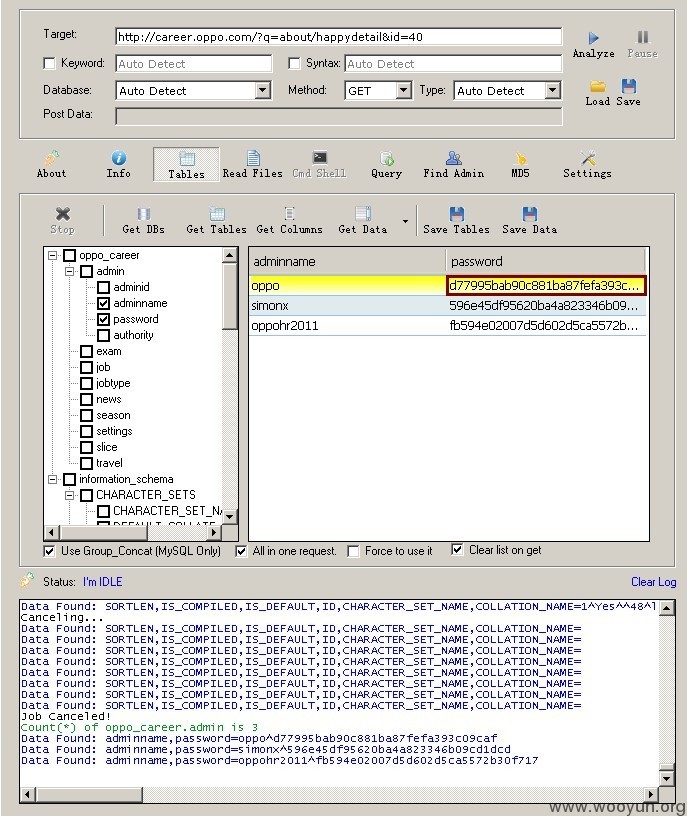Click the Stop icon
Viewport: 687px width, 816px height.
point(62,214)
